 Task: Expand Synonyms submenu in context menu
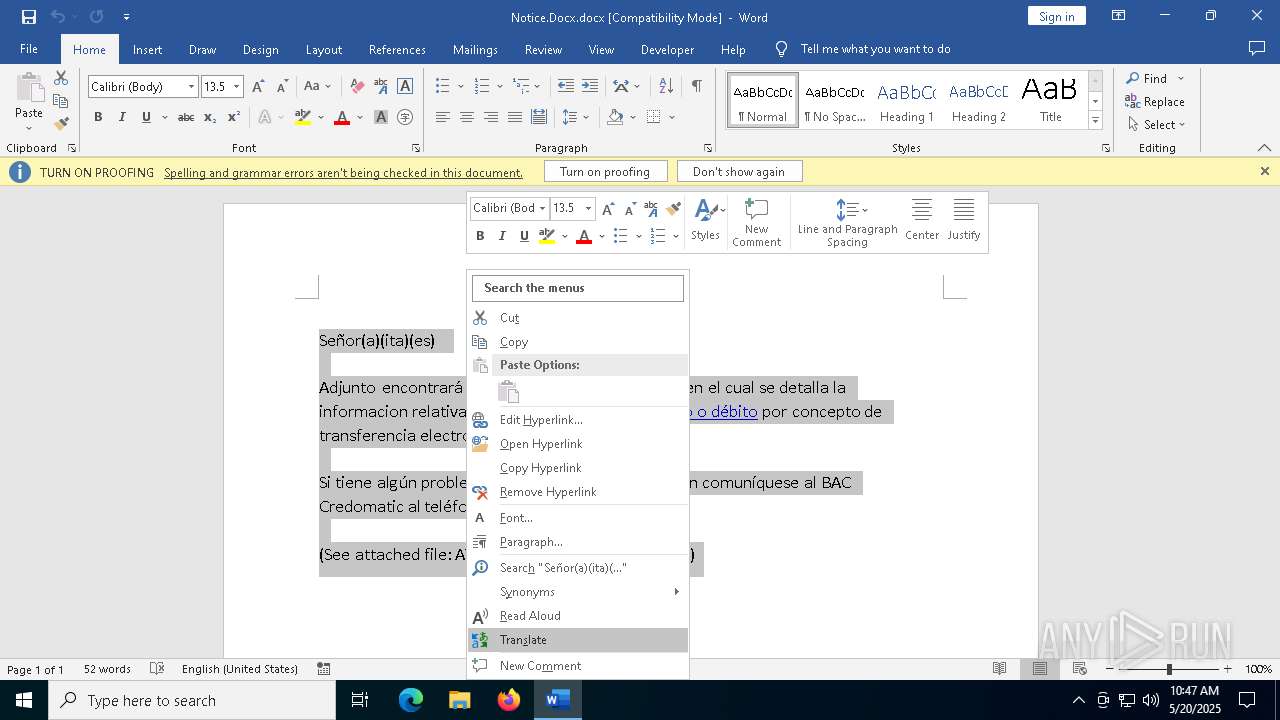[x=578, y=592]
